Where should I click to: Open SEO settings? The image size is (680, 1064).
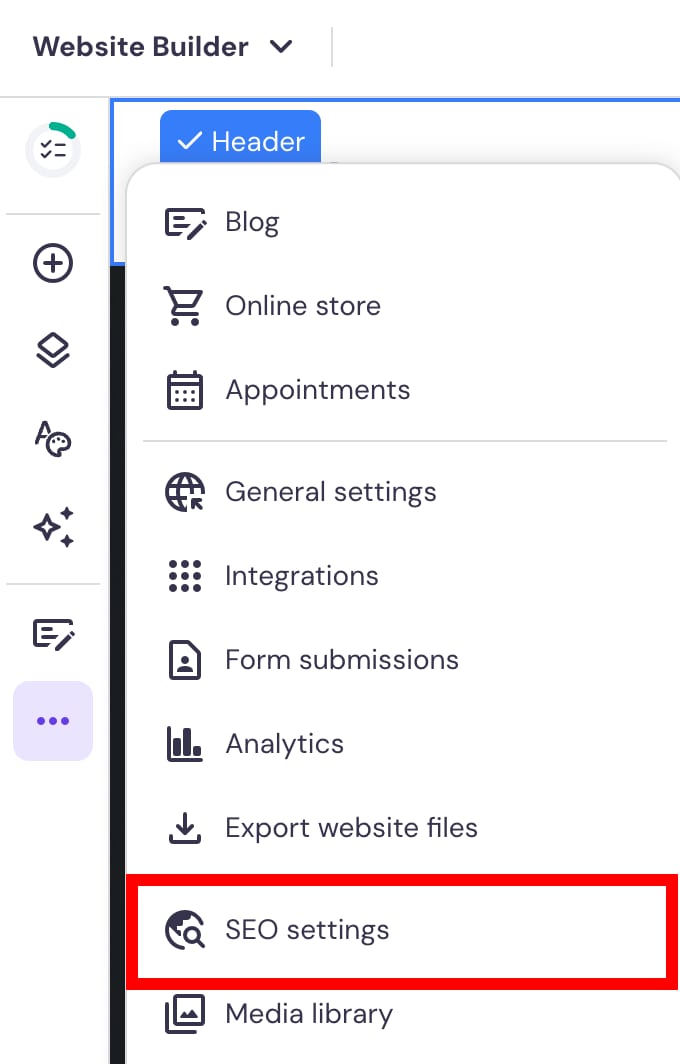pyautogui.click(x=307, y=930)
